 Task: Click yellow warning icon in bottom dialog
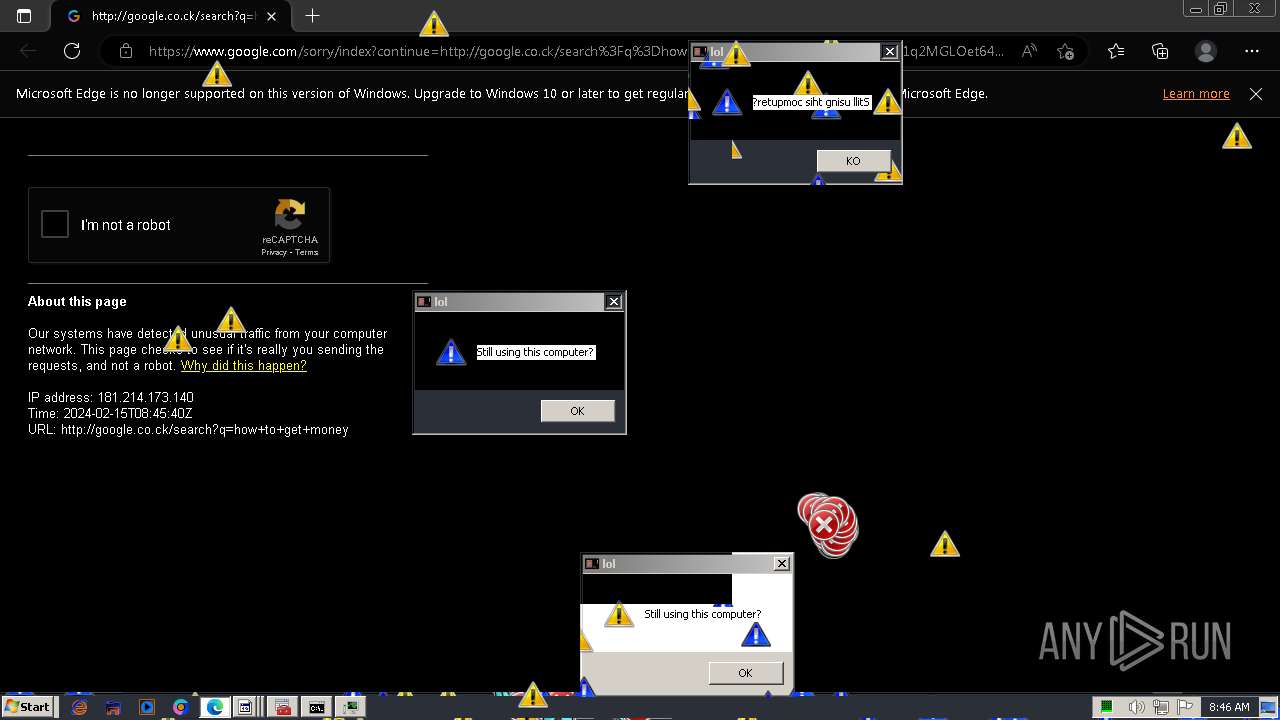coord(619,614)
